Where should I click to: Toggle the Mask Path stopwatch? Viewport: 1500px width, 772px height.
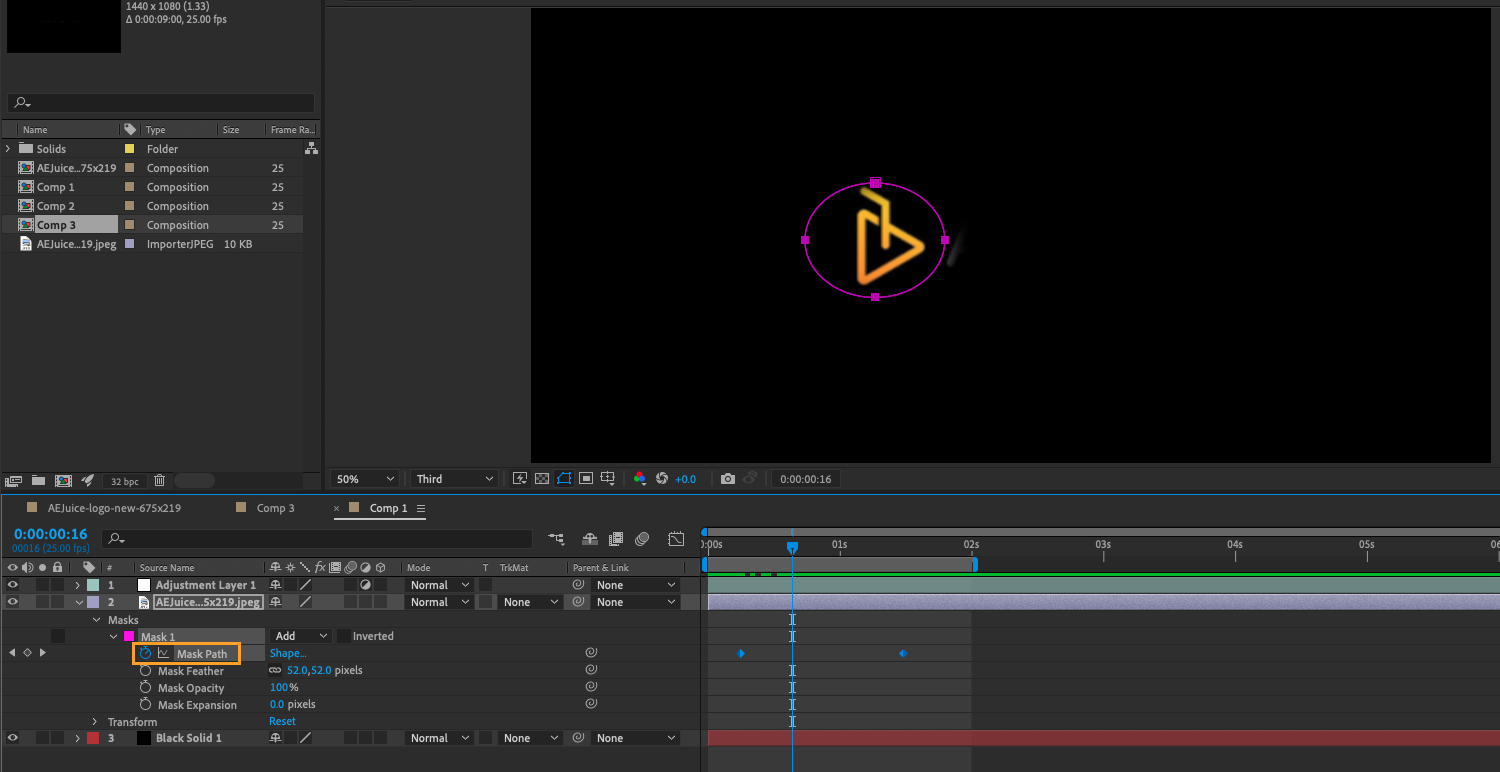pyautogui.click(x=146, y=653)
